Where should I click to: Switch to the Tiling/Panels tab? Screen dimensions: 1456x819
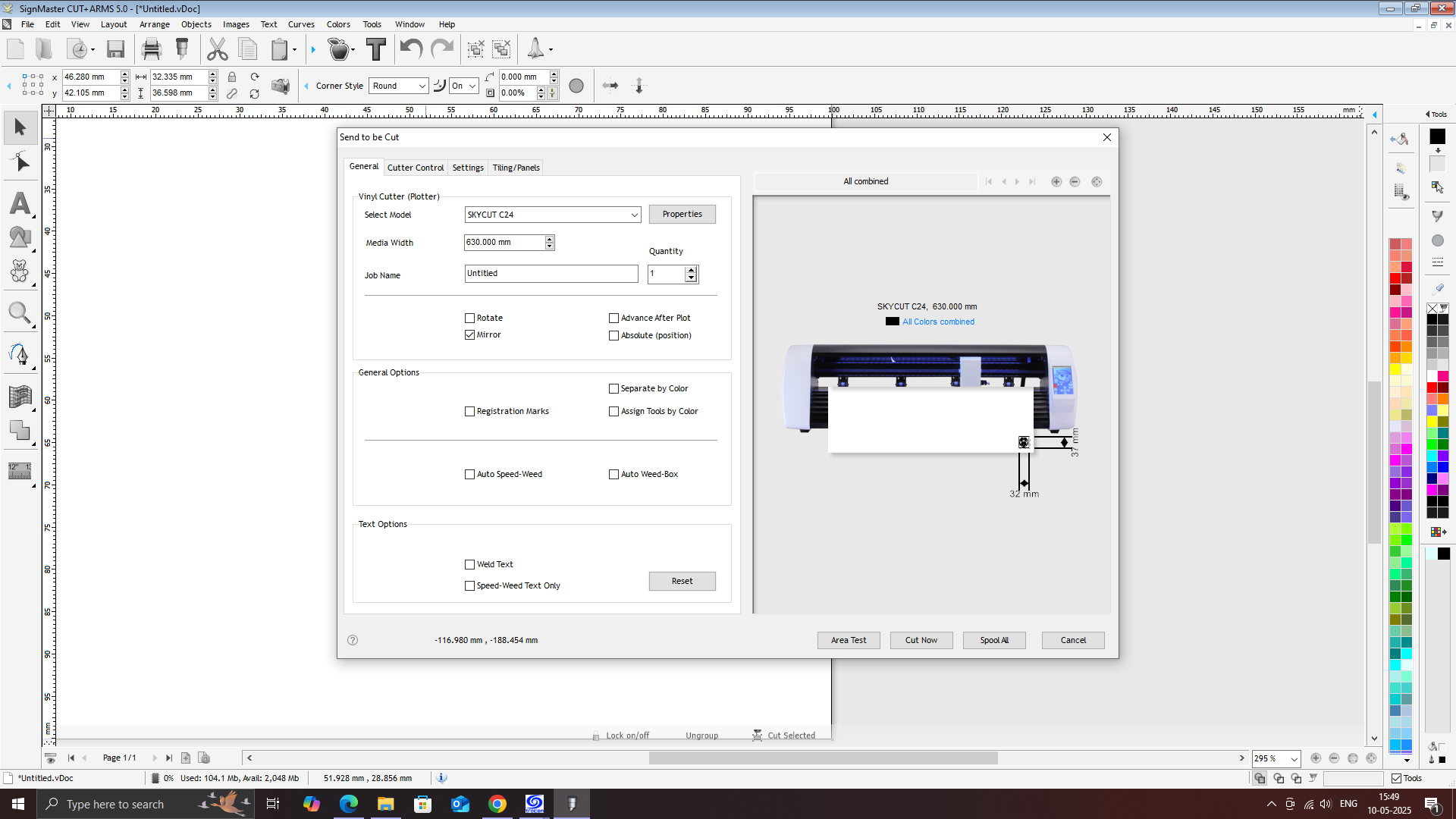(516, 168)
